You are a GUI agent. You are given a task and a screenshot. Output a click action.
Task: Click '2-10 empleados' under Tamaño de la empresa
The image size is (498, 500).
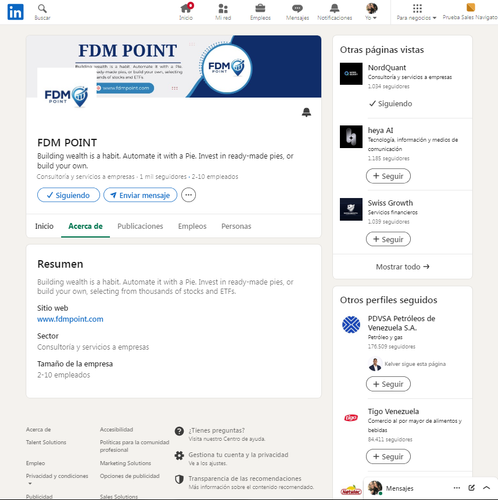(x=64, y=375)
